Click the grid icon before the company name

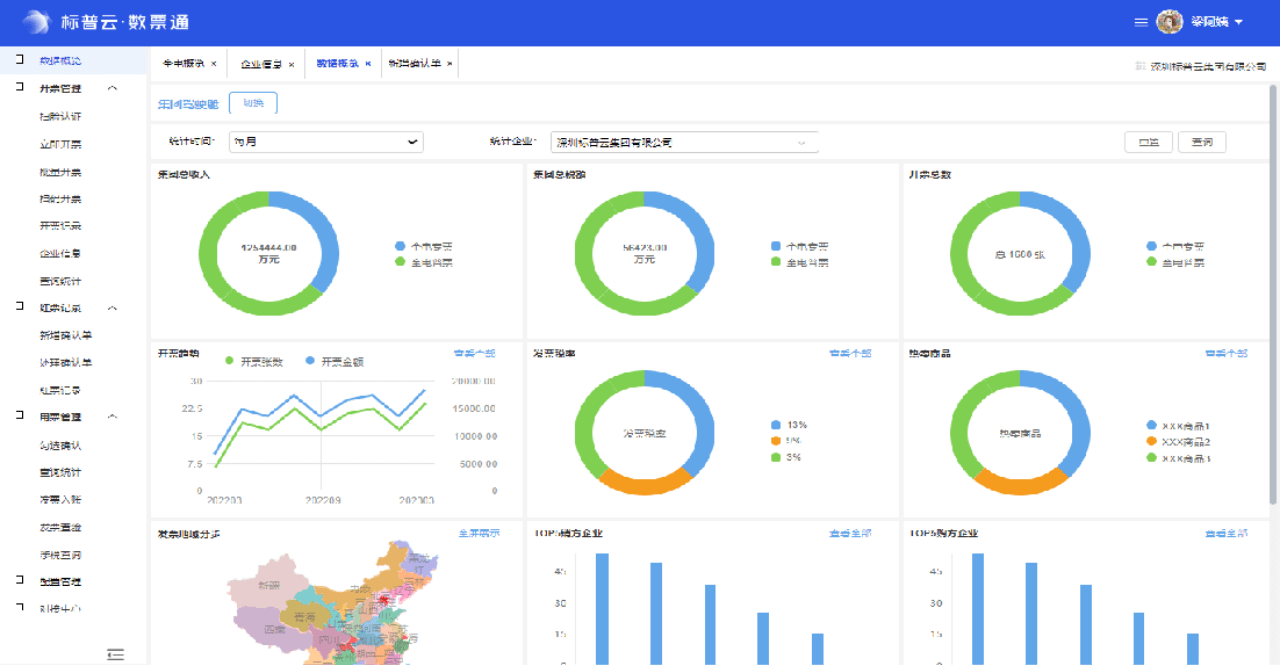[1140, 66]
